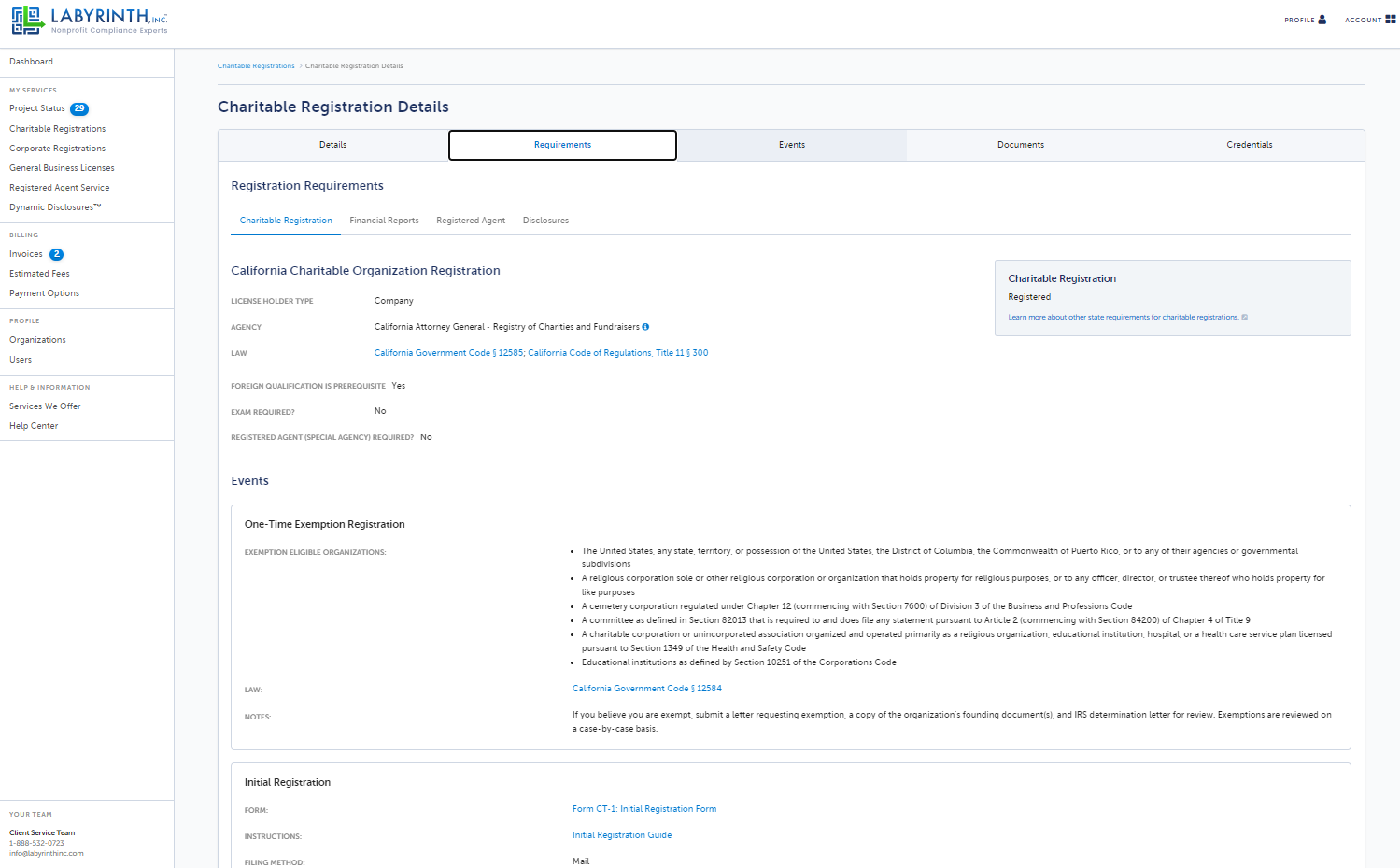The height and width of the screenshot is (868, 1400).
Task: Open the Profile user icon
Action: point(1322,20)
